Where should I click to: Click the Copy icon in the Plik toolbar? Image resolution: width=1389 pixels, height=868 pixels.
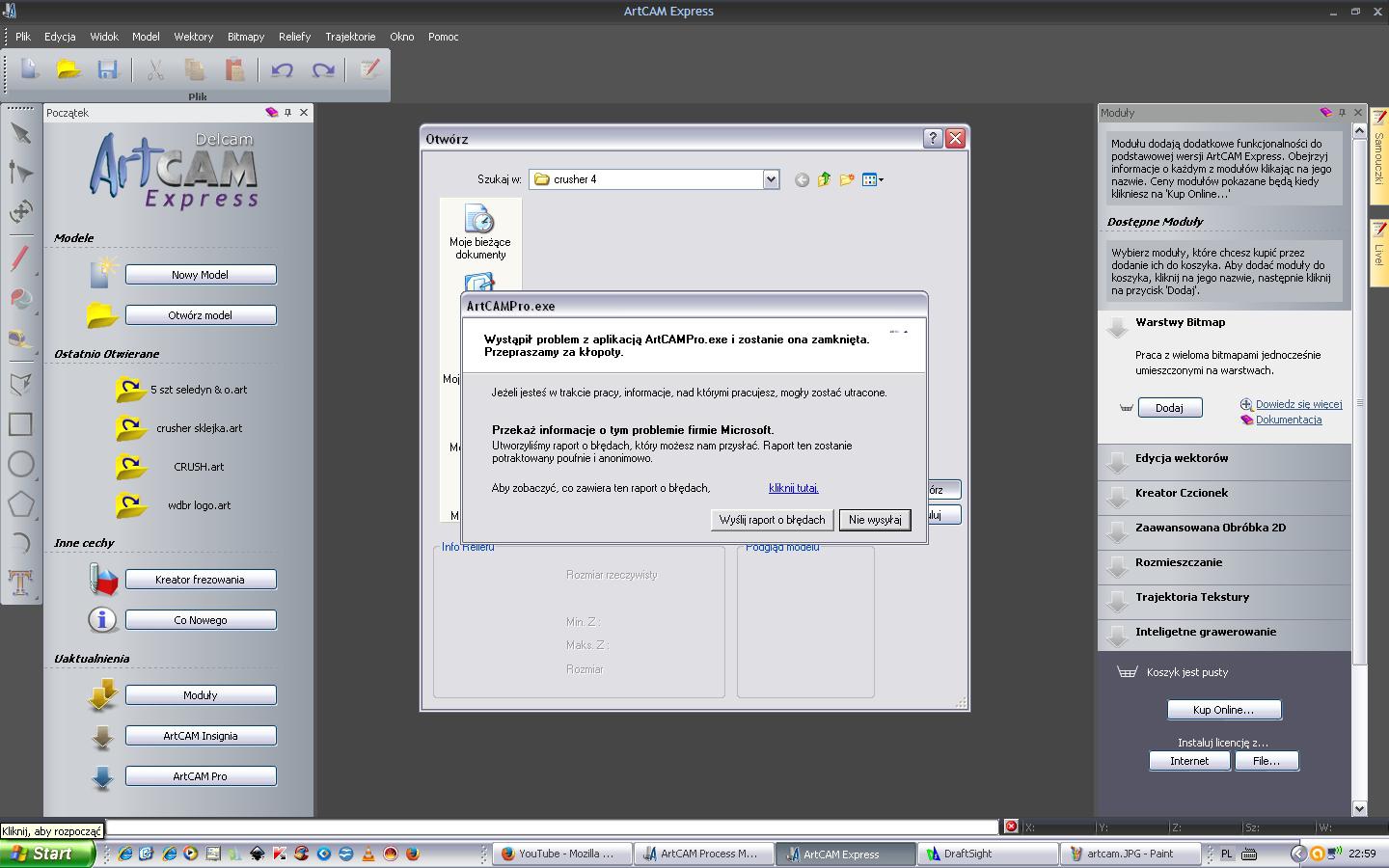point(195,68)
